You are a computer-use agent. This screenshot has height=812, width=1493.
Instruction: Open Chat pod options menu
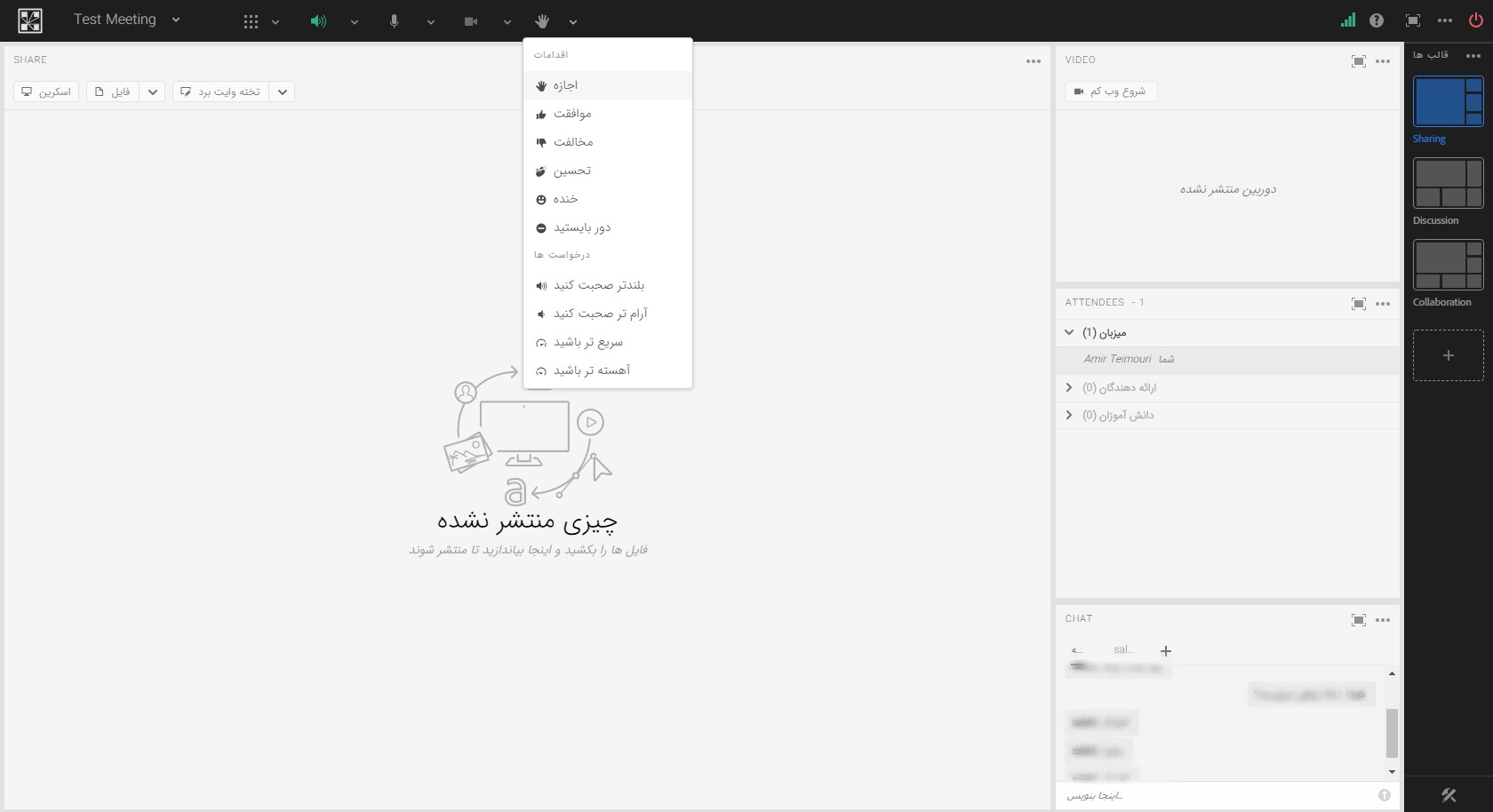(x=1383, y=620)
